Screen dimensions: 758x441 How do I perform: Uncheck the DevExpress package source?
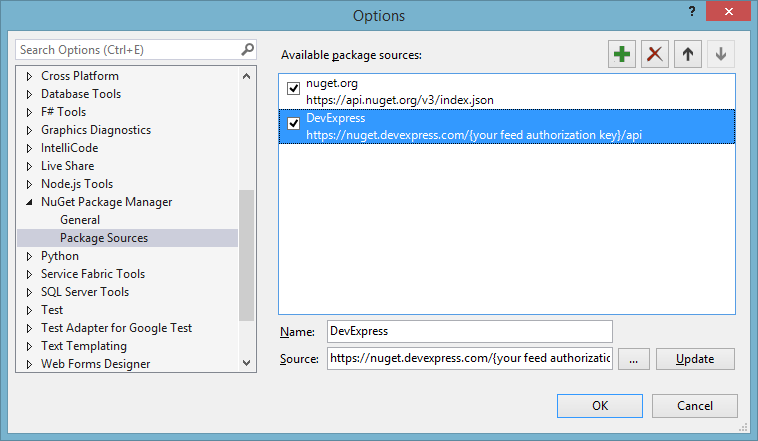pos(293,123)
